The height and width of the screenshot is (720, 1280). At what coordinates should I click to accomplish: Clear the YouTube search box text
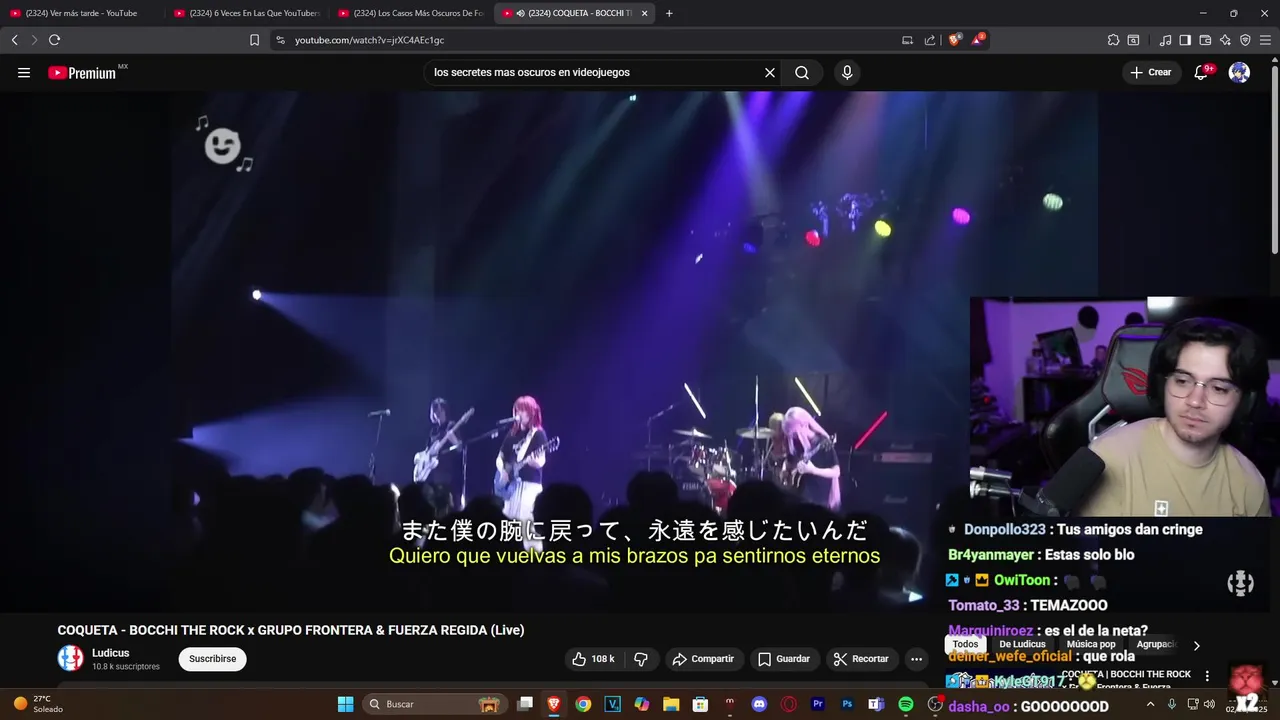(x=770, y=72)
